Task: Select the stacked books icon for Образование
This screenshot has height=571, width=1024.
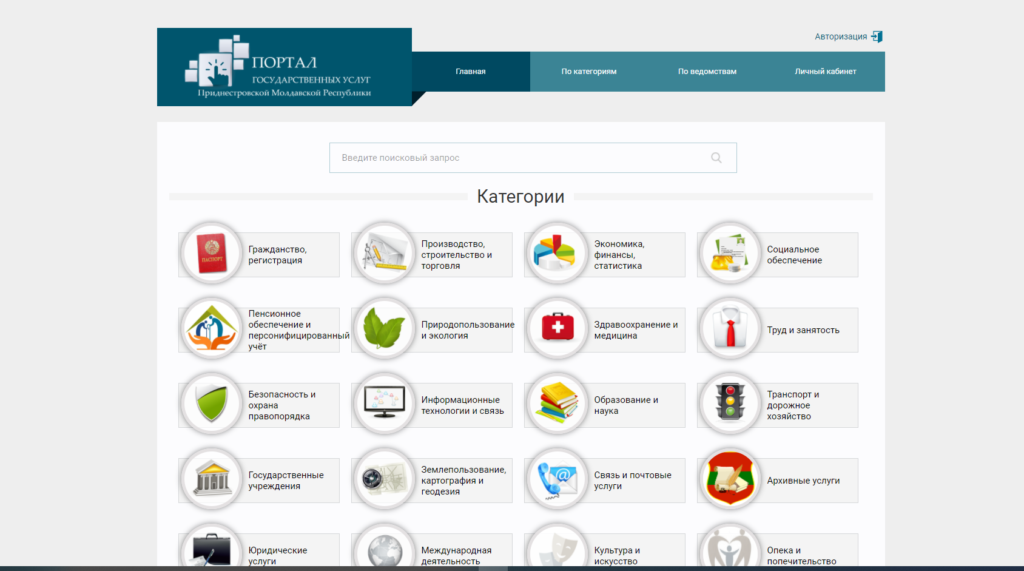Action: pyautogui.click(x=557, y=404)
